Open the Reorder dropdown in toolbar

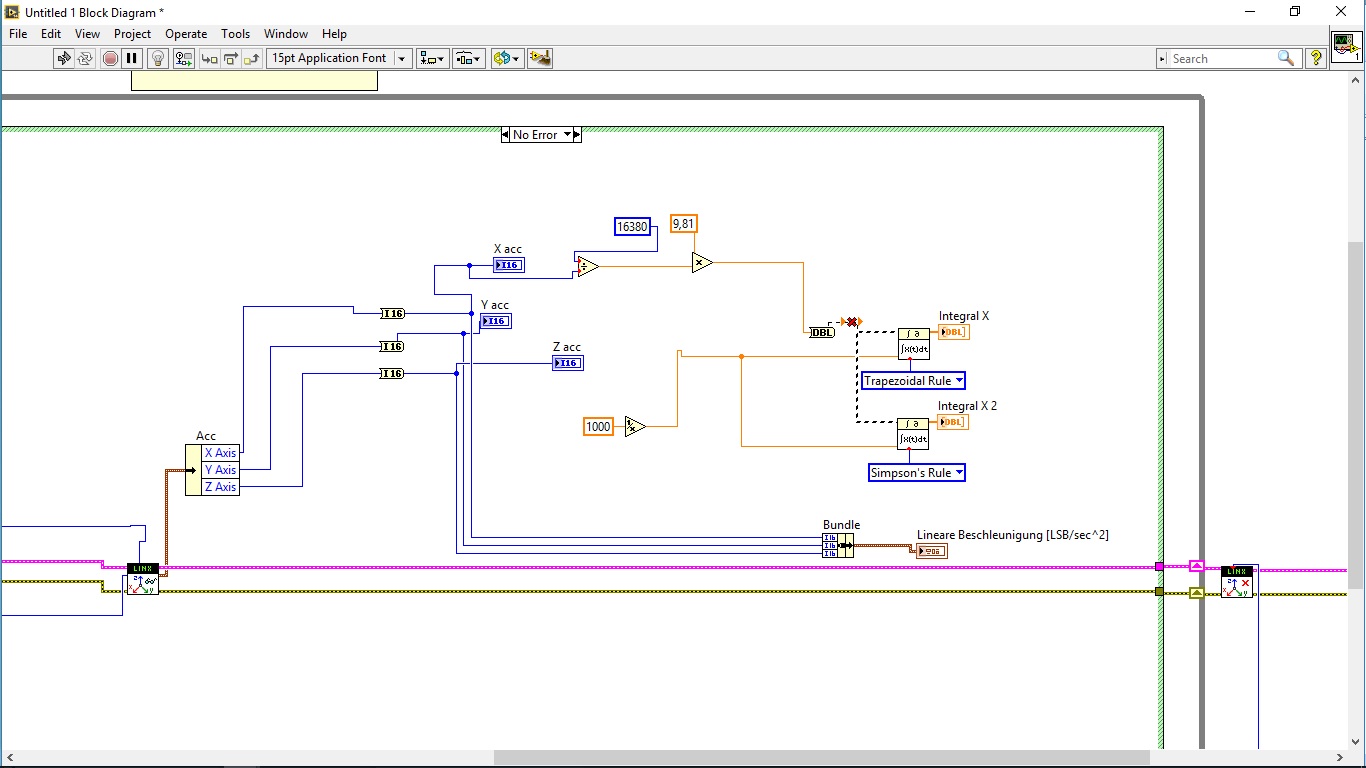click(x=507, y=58)
